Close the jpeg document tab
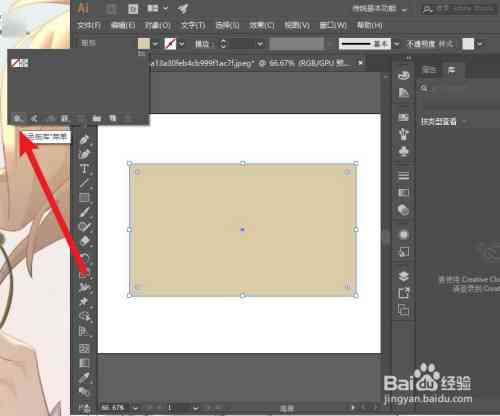500x416 pixels. pos(360,62)
